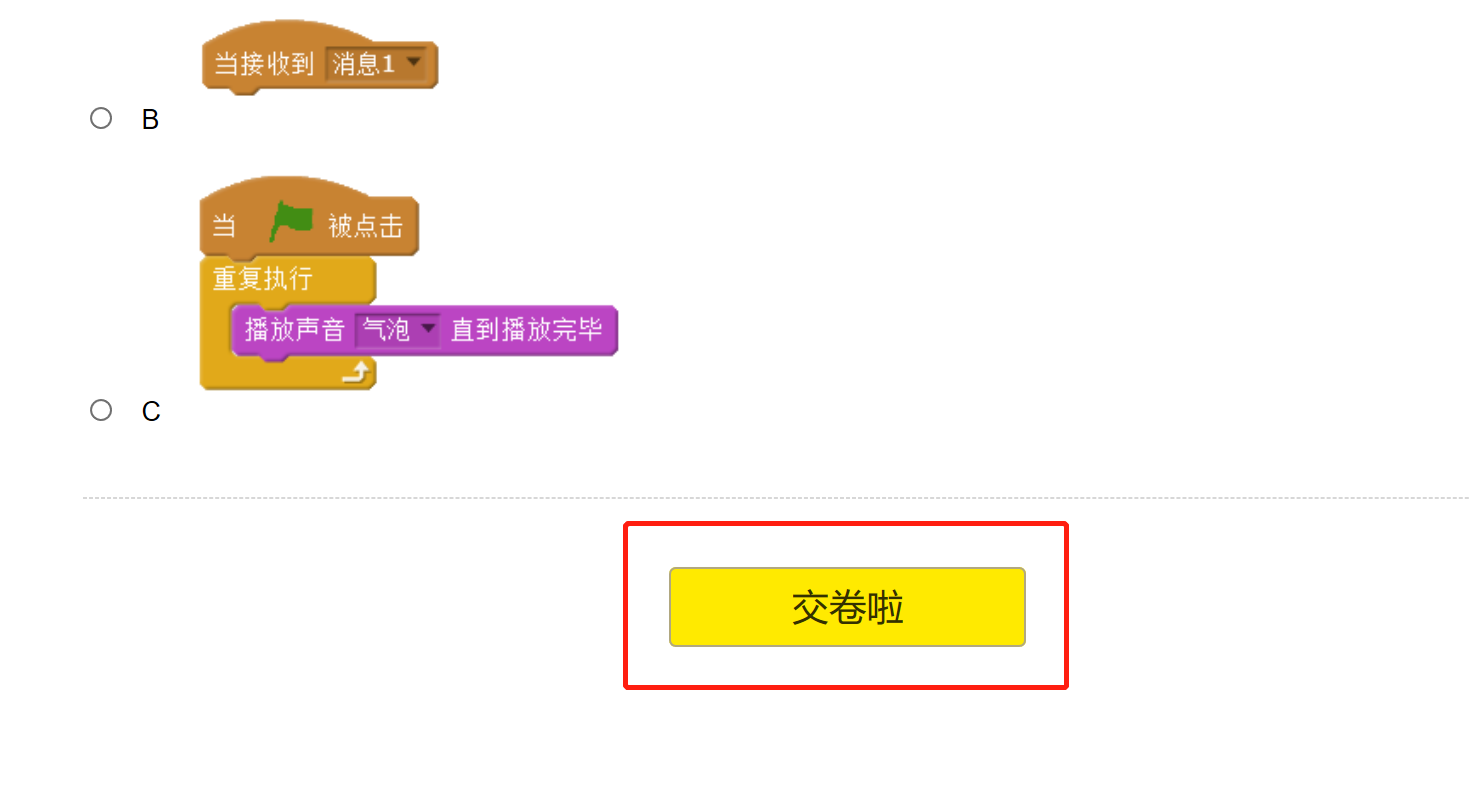The width and height of the screenshot is (1470, 787).
Task: Click the 被点击 text beside flag
Action: [365, 226]
